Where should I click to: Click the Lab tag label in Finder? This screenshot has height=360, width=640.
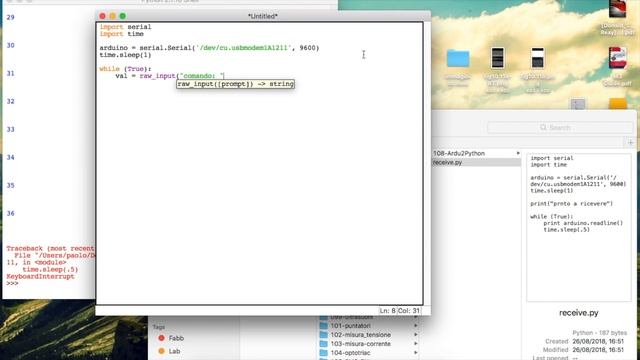[174, 351]
